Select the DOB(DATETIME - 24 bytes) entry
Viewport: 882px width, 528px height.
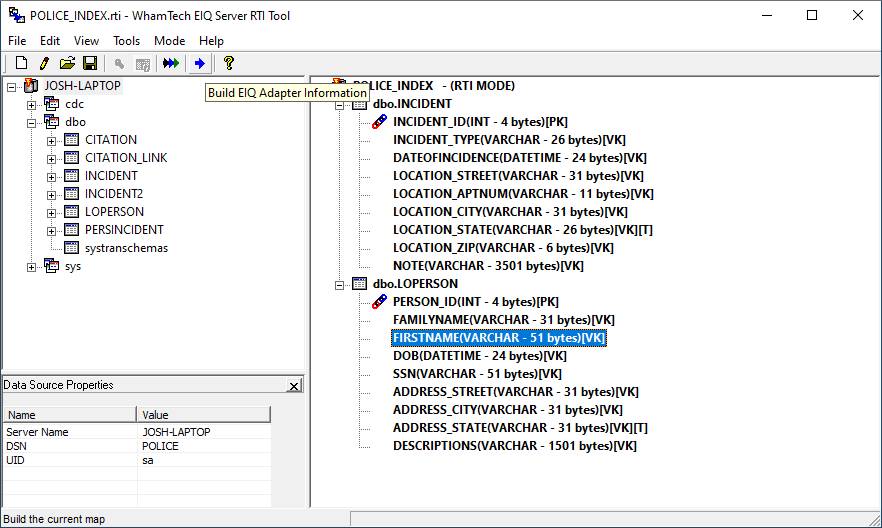480,355
